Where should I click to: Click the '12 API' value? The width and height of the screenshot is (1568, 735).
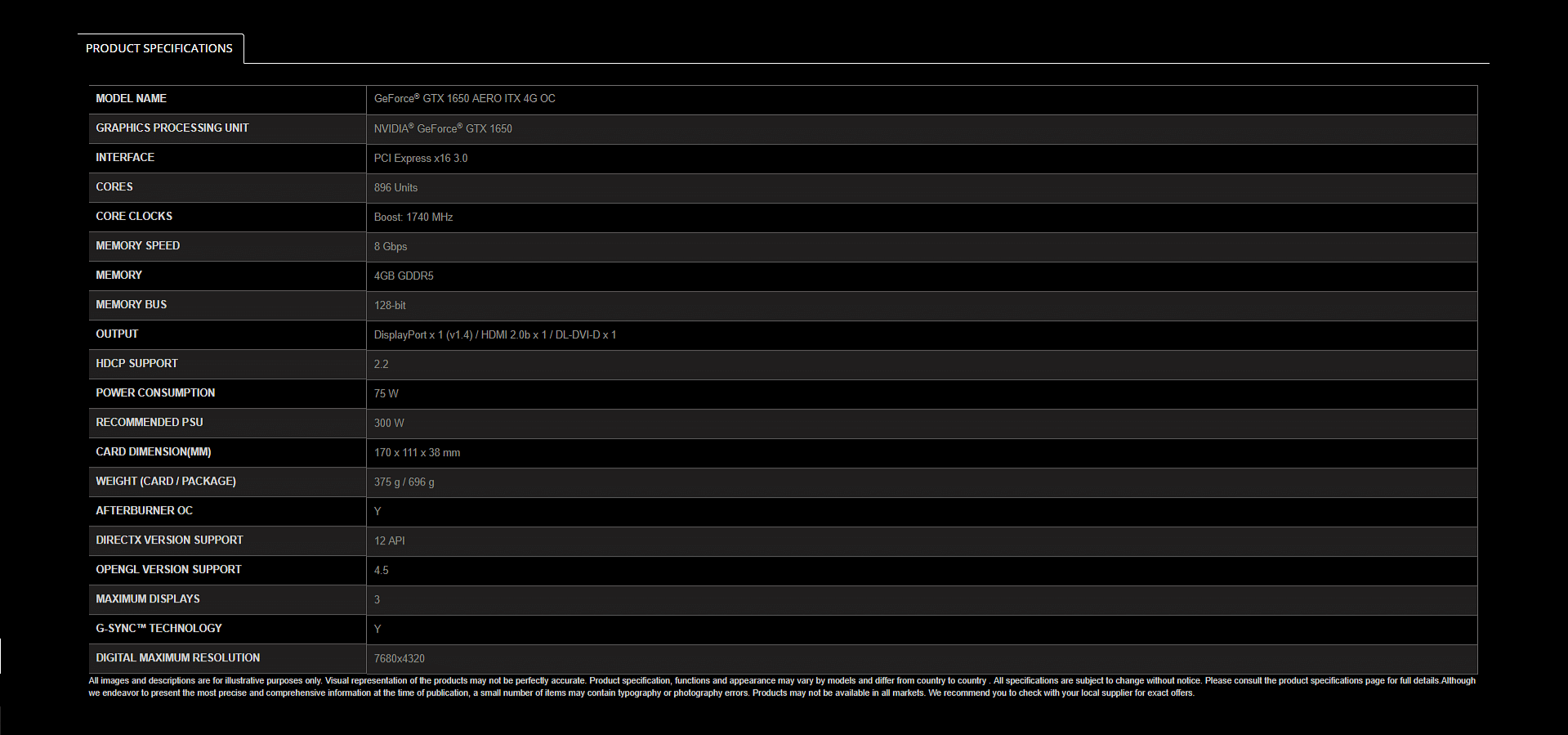(x=390, y=540)
